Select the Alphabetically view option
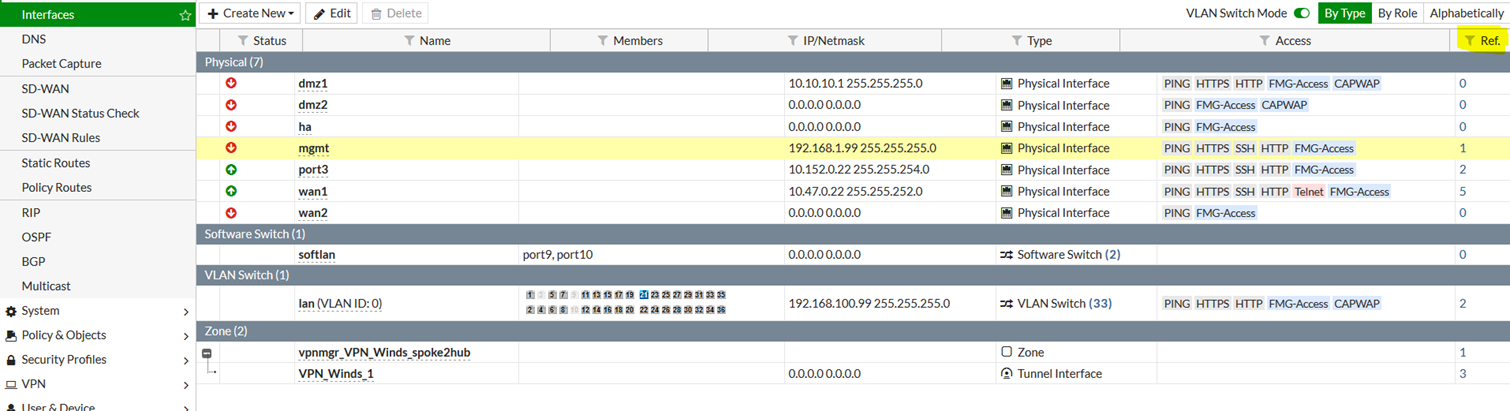The image size is (1510, 411). point(1465,13)
